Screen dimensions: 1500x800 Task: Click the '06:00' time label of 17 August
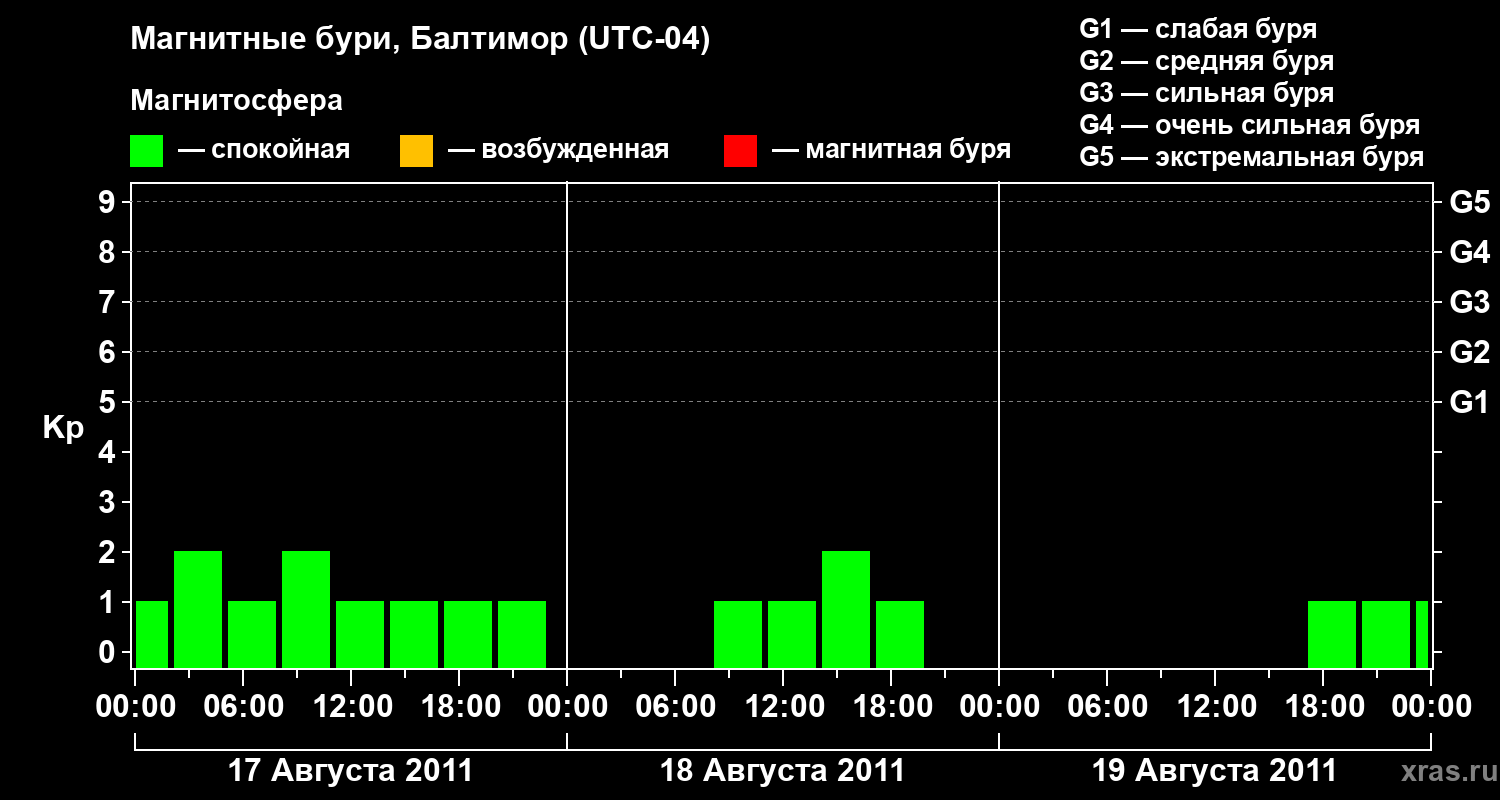click(x=243, y=706)
